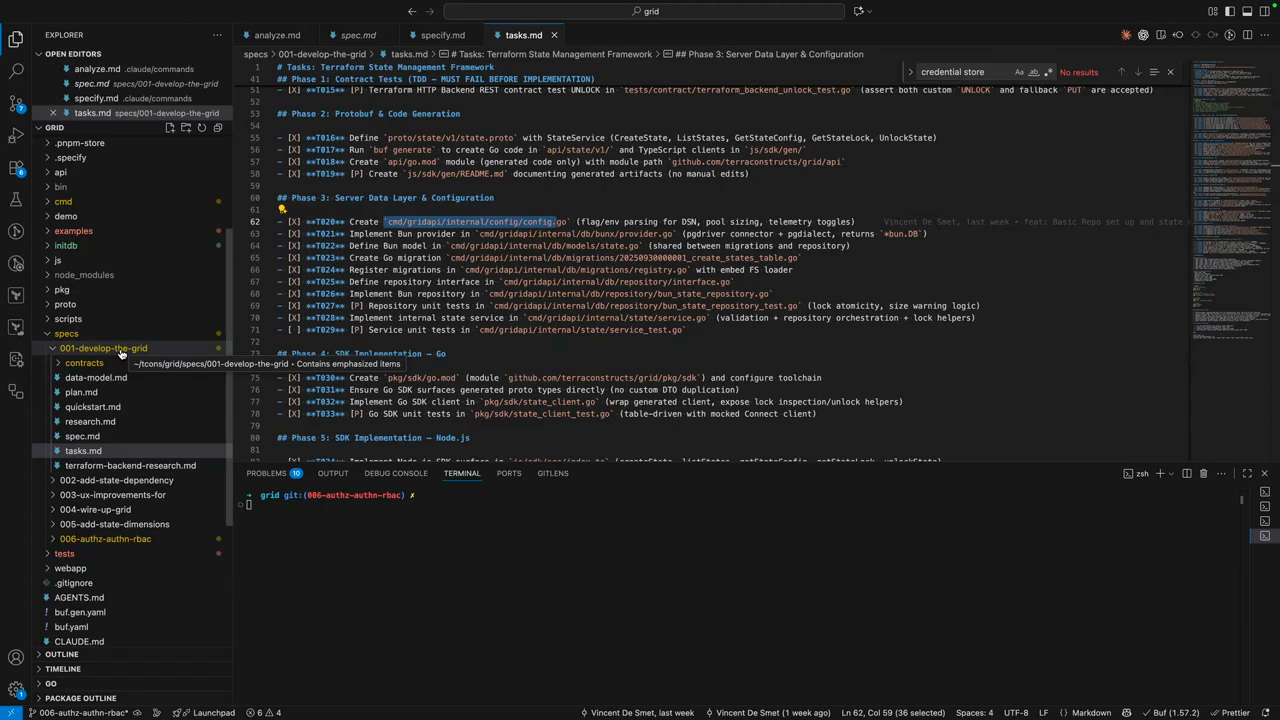Image resolution: width=1280 pixels, height=720 pixels.
Task: Toggle Match Case in find widget
Action: (1019, 72)
